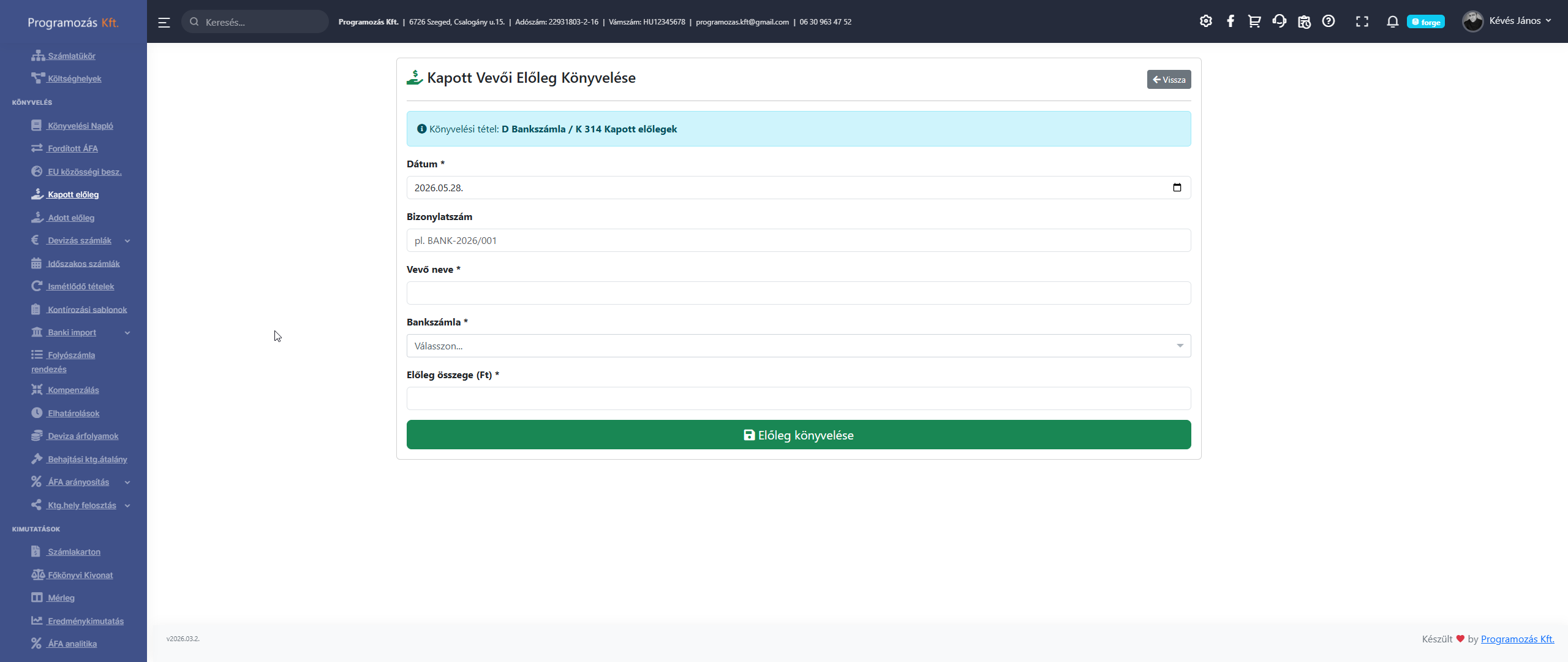Screen dimensions: 1568x662
Task: Open the help question mark icon
Action: [x=1329, y=21]
